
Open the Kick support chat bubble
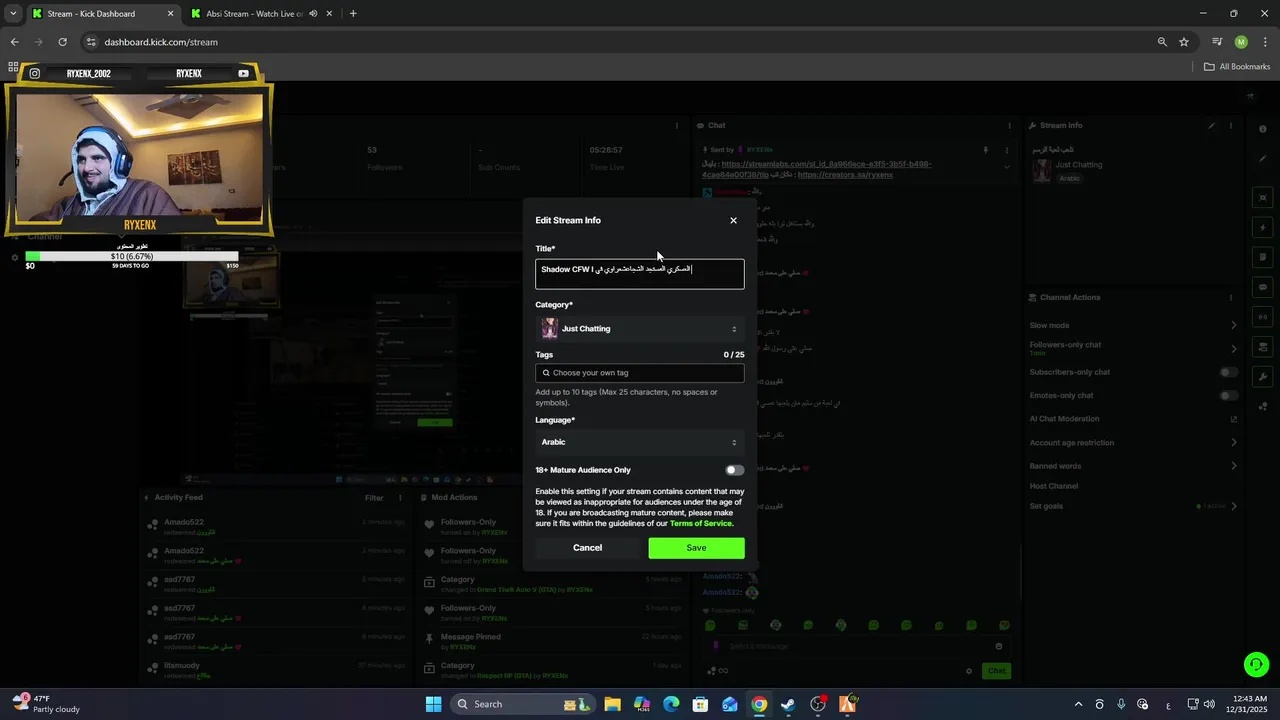click(1256, 664)
